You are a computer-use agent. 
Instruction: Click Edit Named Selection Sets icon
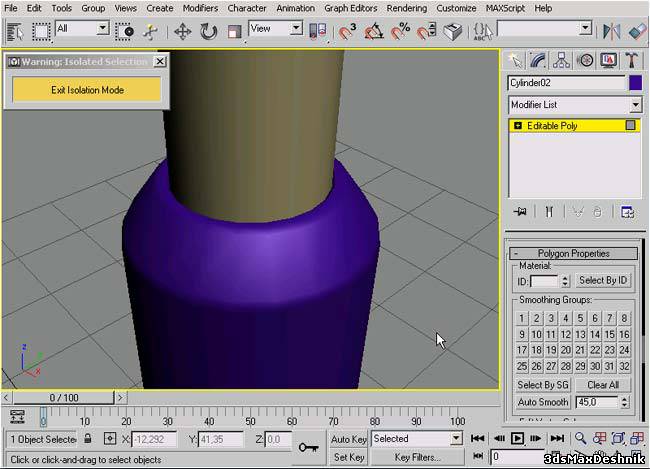pos(483,32)
